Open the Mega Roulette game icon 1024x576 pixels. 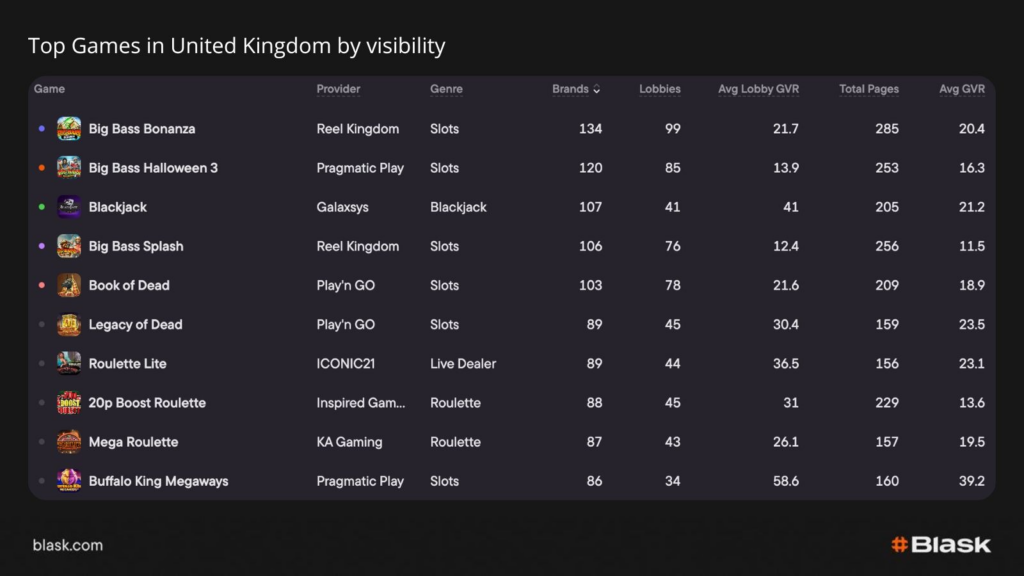click(69, 442)
